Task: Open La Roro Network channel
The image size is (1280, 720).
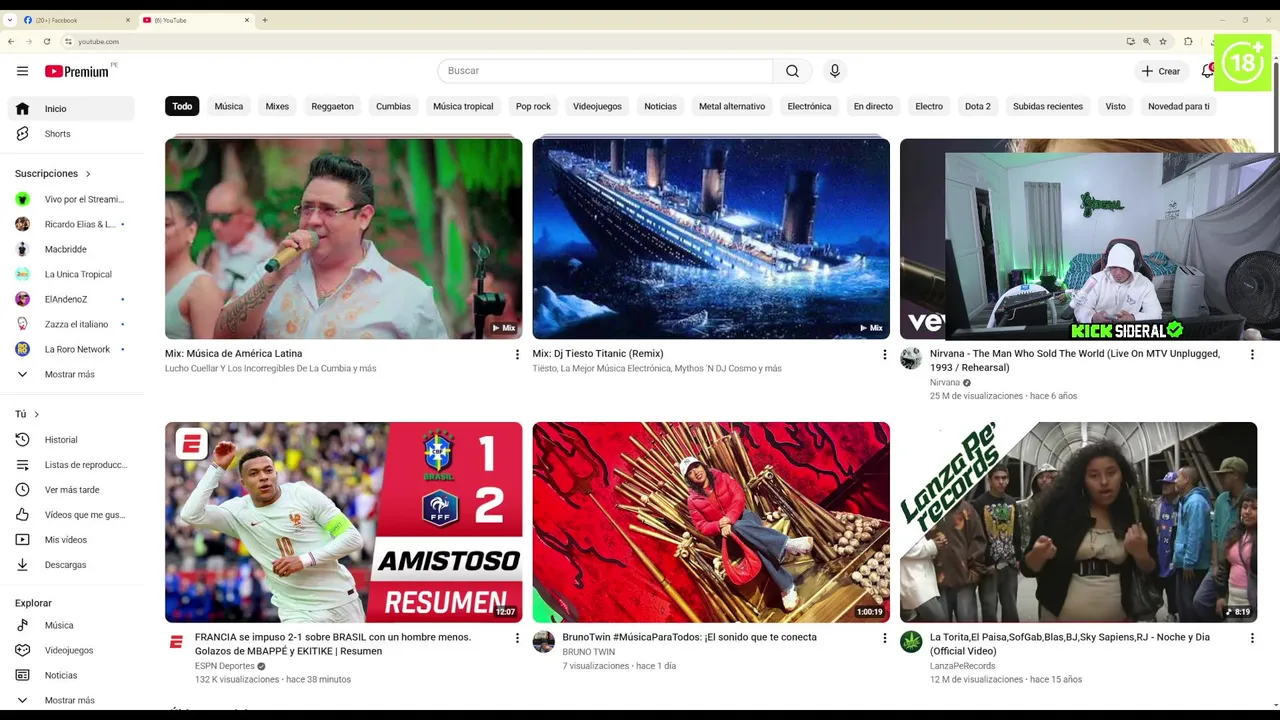Action: [x=70, y=349]
